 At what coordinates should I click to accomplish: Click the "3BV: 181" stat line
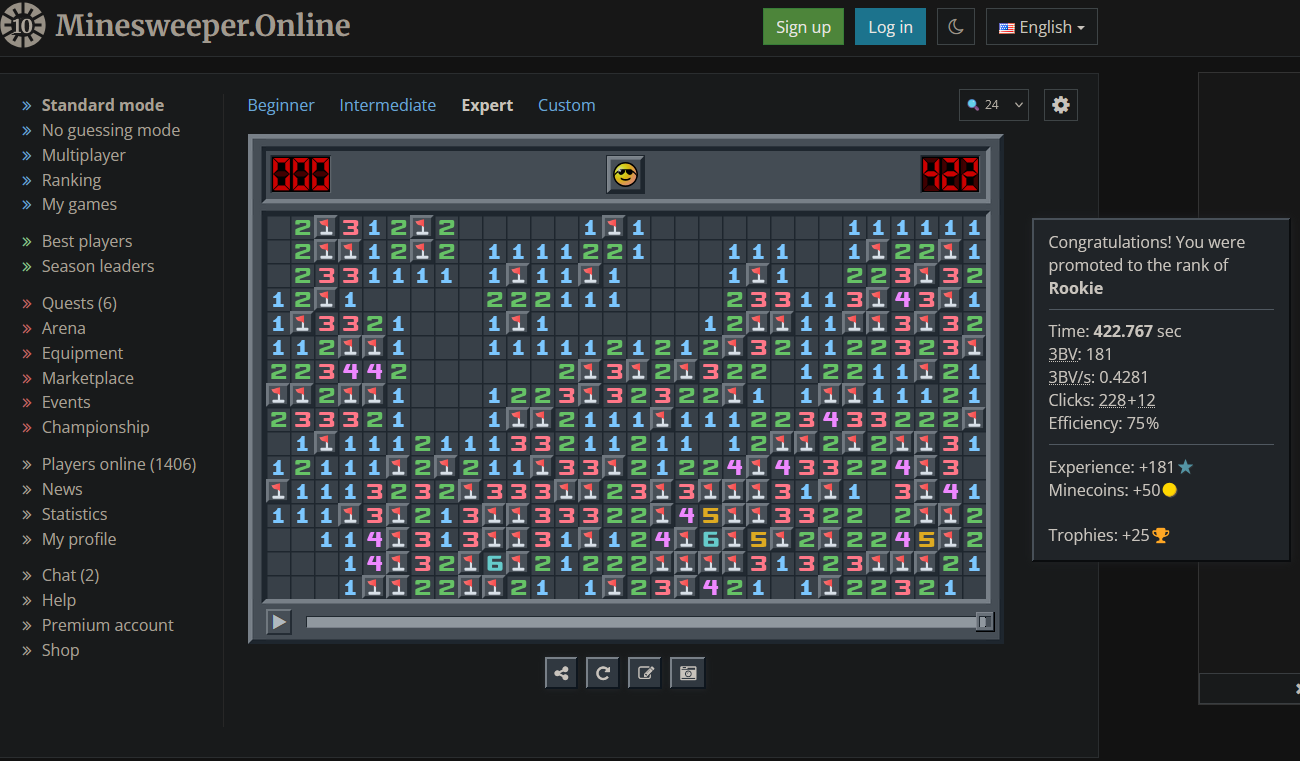[1081, 353]
